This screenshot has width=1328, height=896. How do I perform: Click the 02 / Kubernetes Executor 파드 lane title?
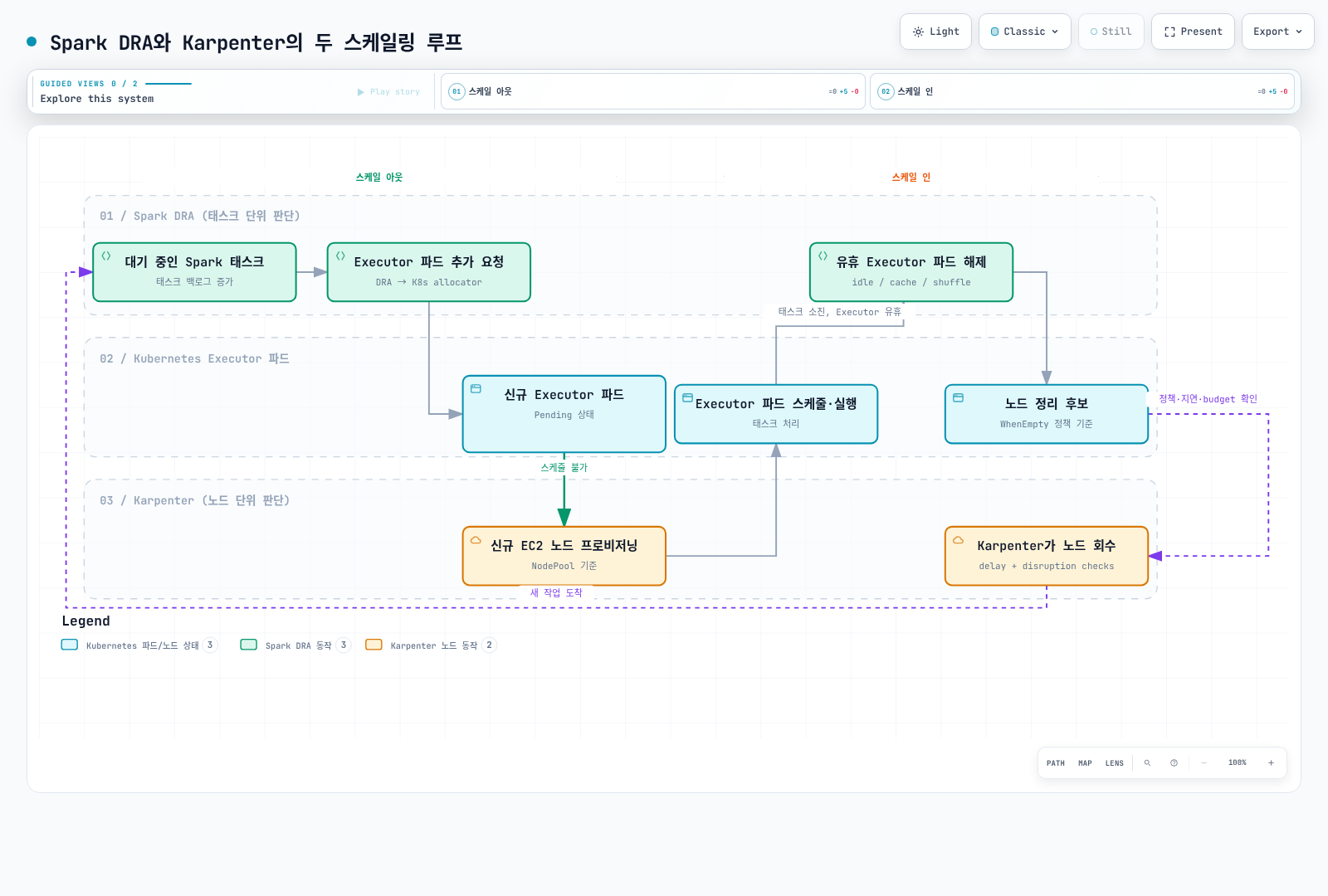[194, 358]
